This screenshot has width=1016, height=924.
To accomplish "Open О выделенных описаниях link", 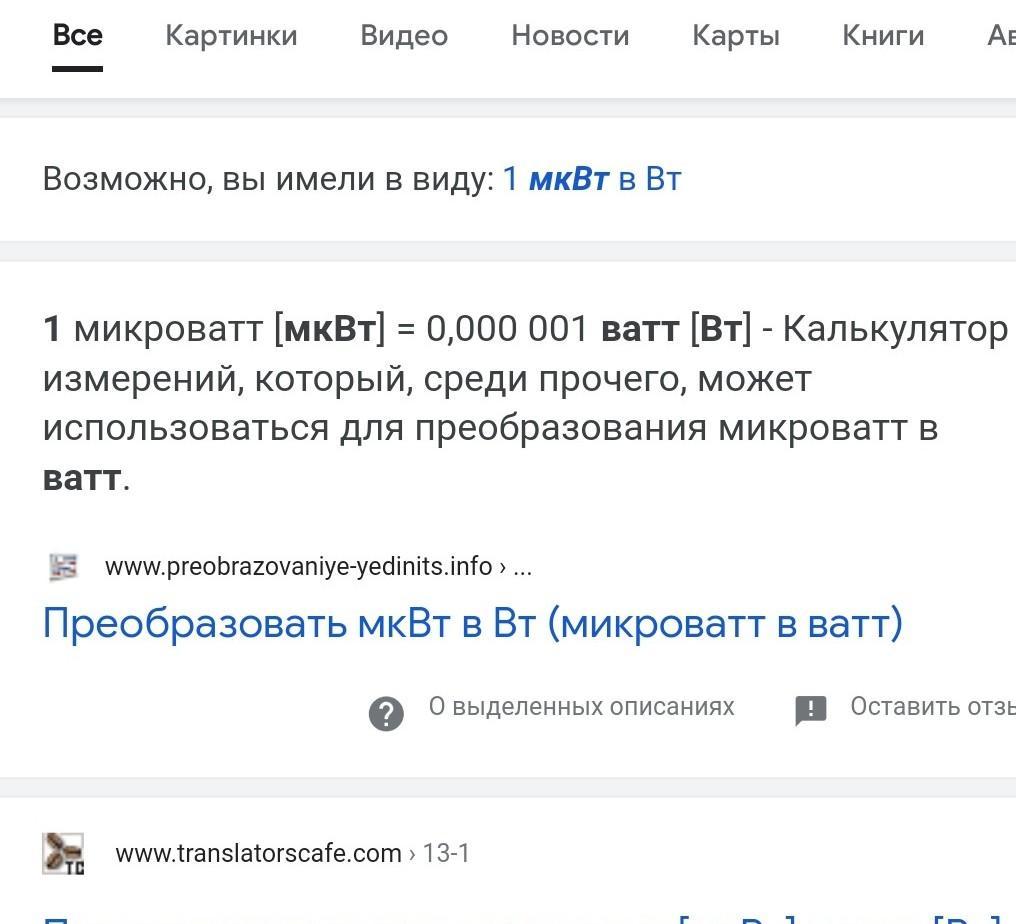I will click(x=581, y=707).
